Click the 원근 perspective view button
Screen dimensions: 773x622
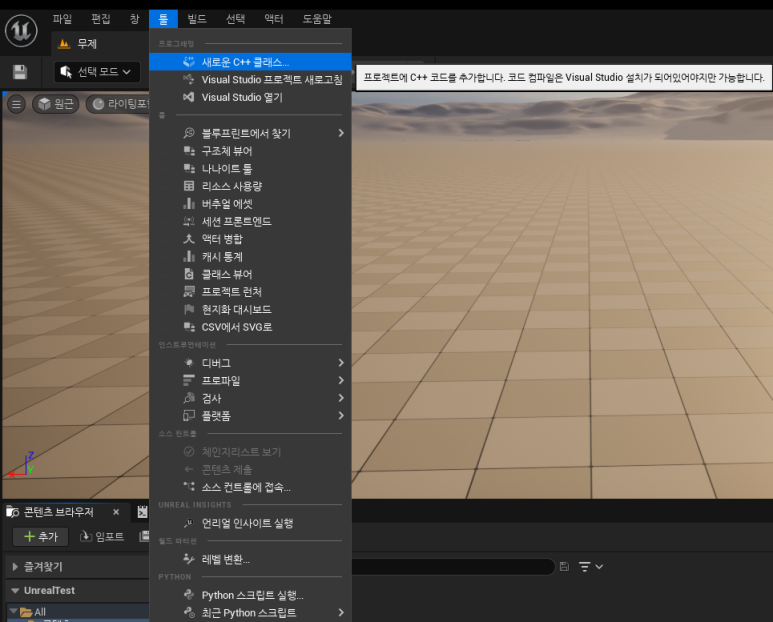point(56,104)
